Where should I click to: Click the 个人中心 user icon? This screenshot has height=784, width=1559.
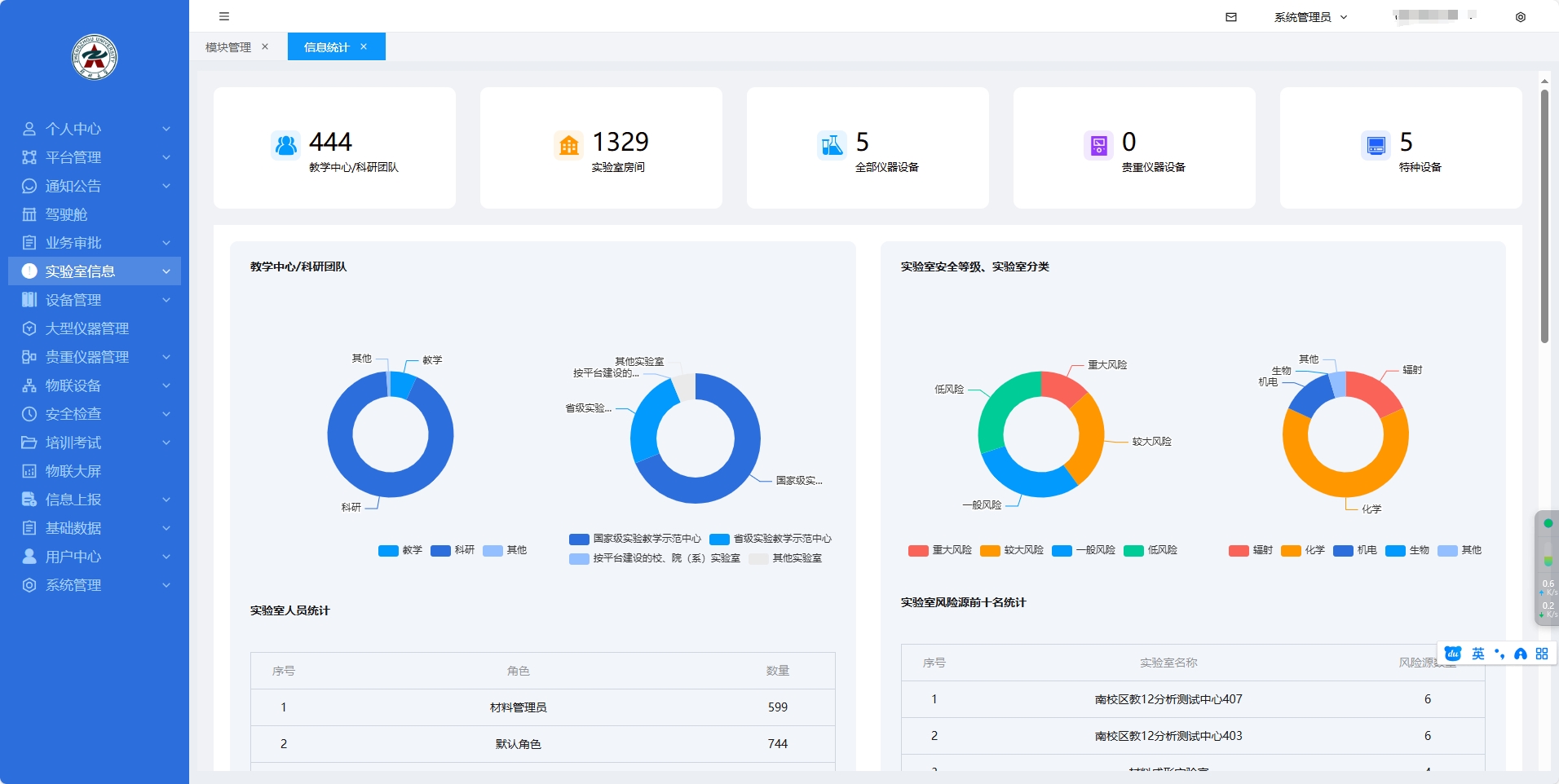point(29,129)
